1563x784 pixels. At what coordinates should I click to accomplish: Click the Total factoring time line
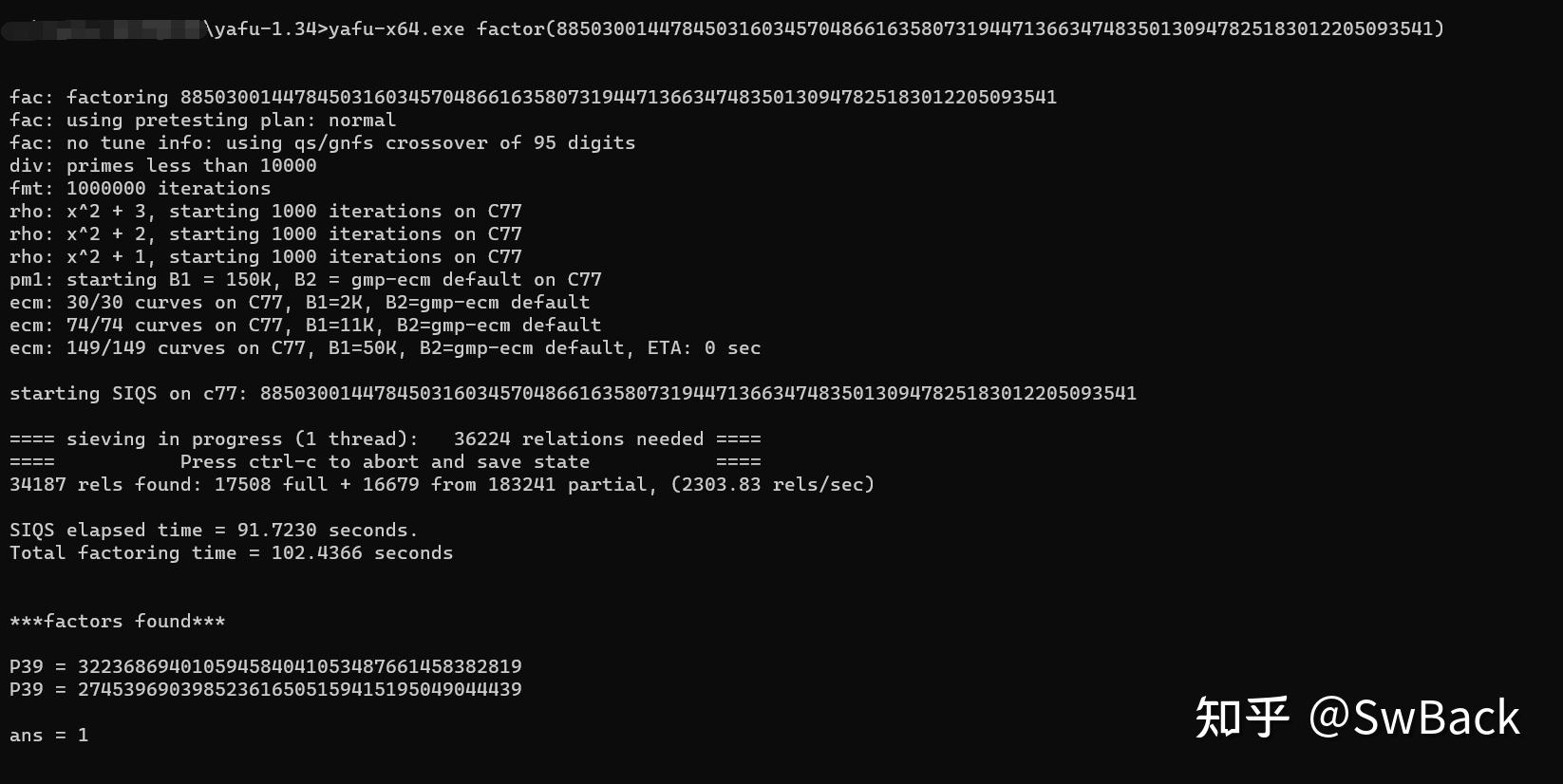tap(232, 552)
